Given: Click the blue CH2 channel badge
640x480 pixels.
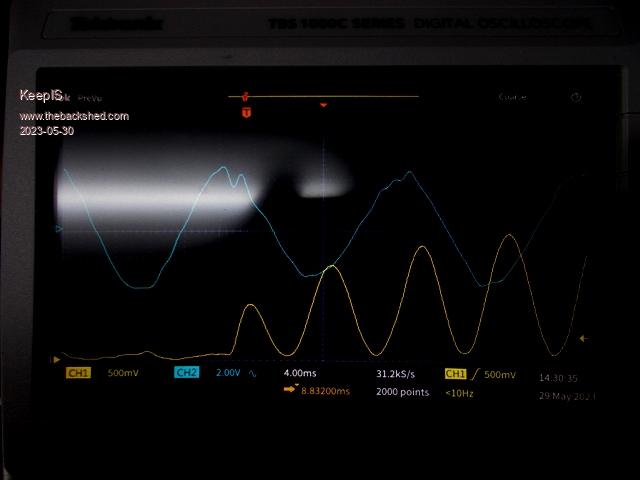Looking at the screenshot, I should [186, 373].
